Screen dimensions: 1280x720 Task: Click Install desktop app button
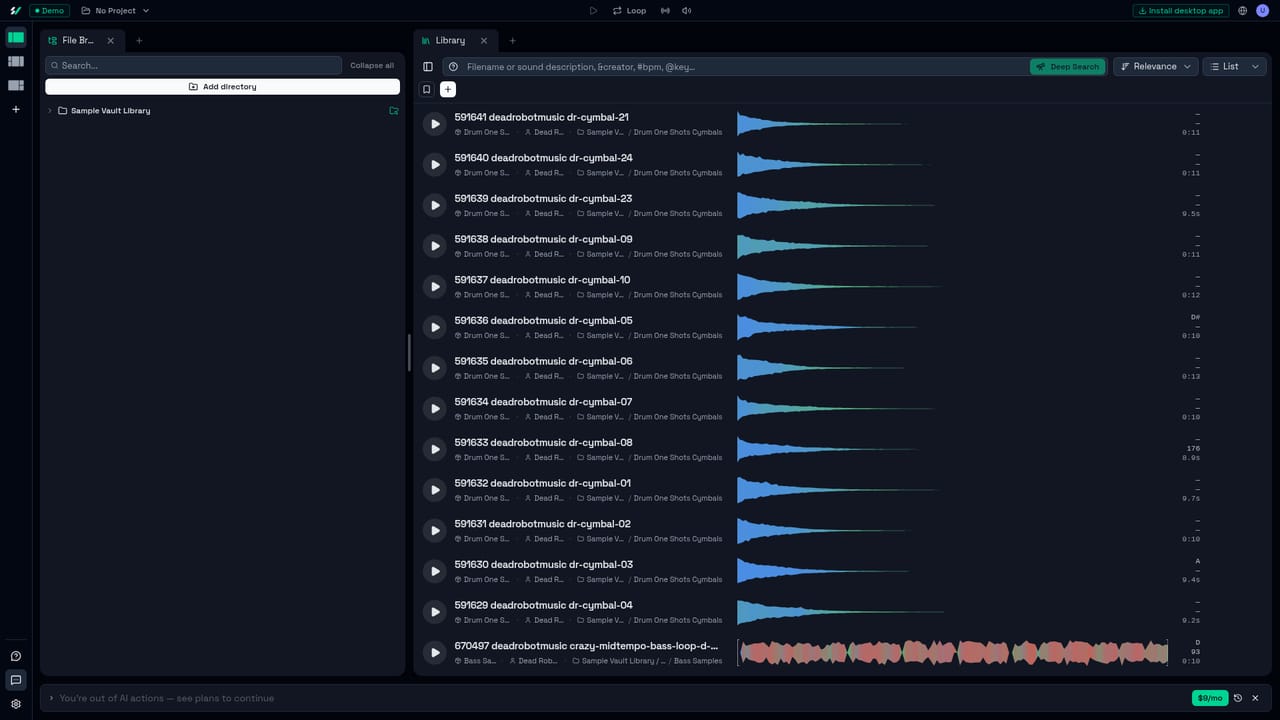(x=1181, y=11)
